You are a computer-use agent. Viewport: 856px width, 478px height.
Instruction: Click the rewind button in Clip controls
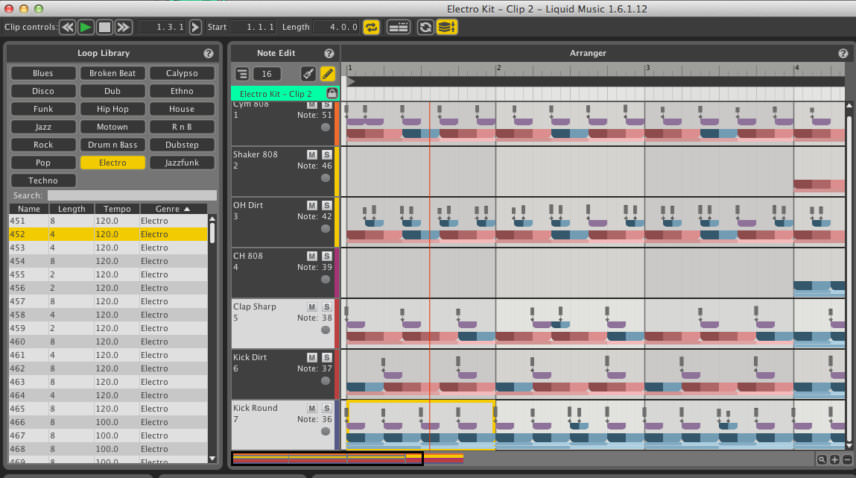pyautogui.click(x=68, y=27)
